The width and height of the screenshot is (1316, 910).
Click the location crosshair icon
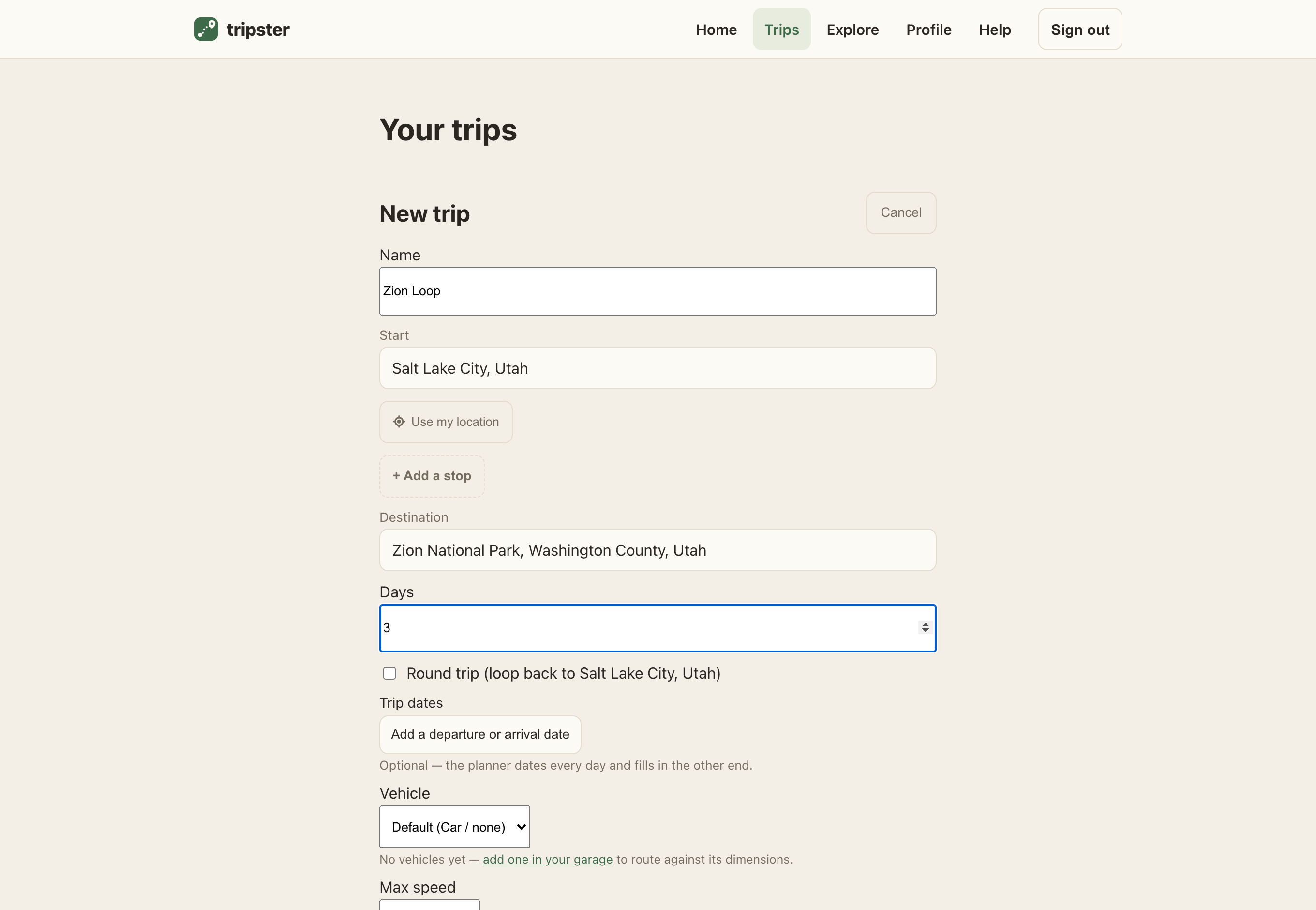[x=399, y=422]
